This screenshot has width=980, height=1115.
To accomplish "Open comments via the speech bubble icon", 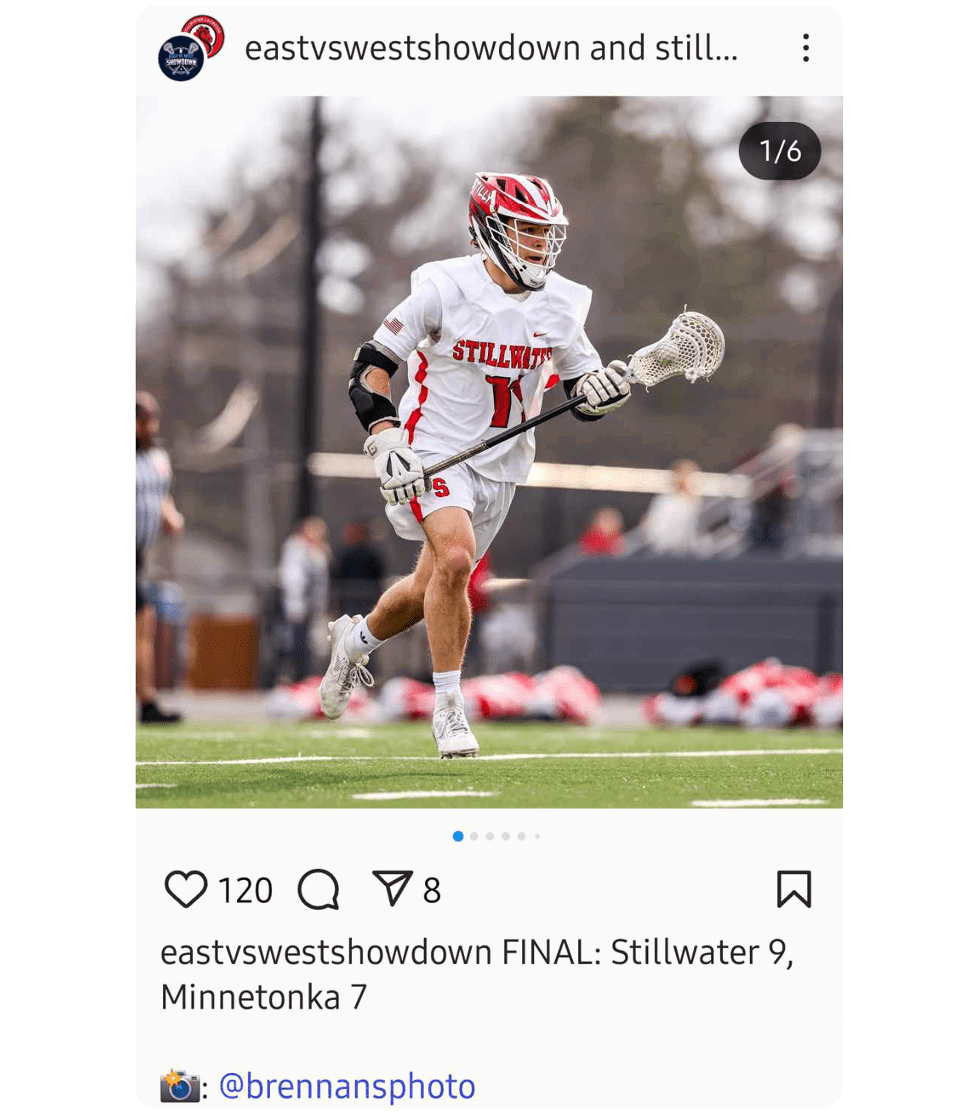I will pos(319,889).
